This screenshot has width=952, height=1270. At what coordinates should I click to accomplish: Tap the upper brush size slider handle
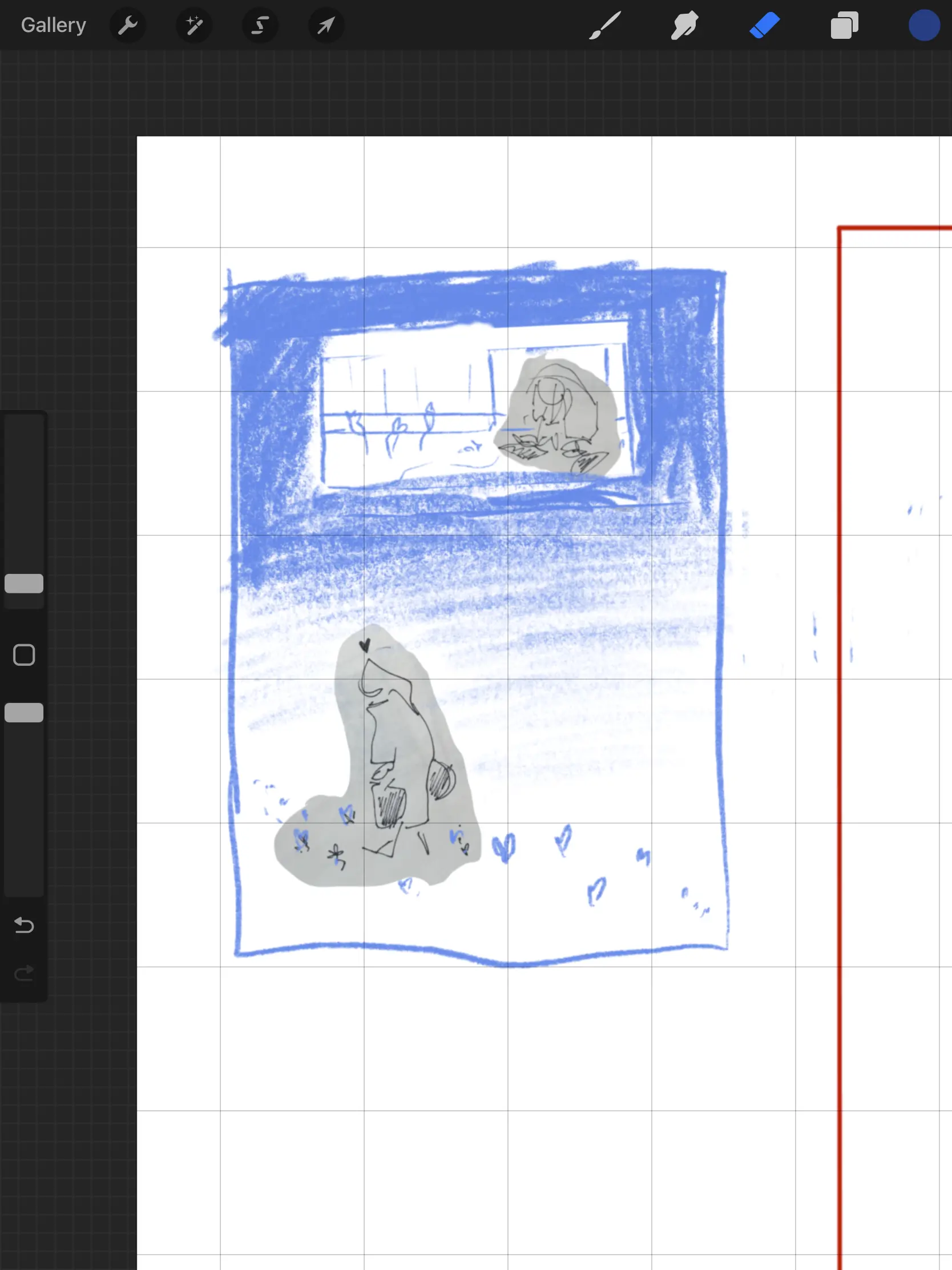24,584
